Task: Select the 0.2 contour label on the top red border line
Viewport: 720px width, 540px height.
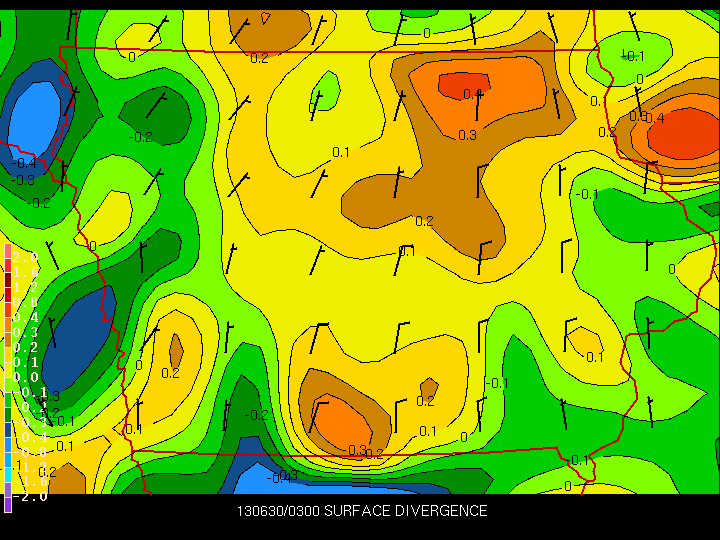Action: pyautogui.click(x=259, y=58)
